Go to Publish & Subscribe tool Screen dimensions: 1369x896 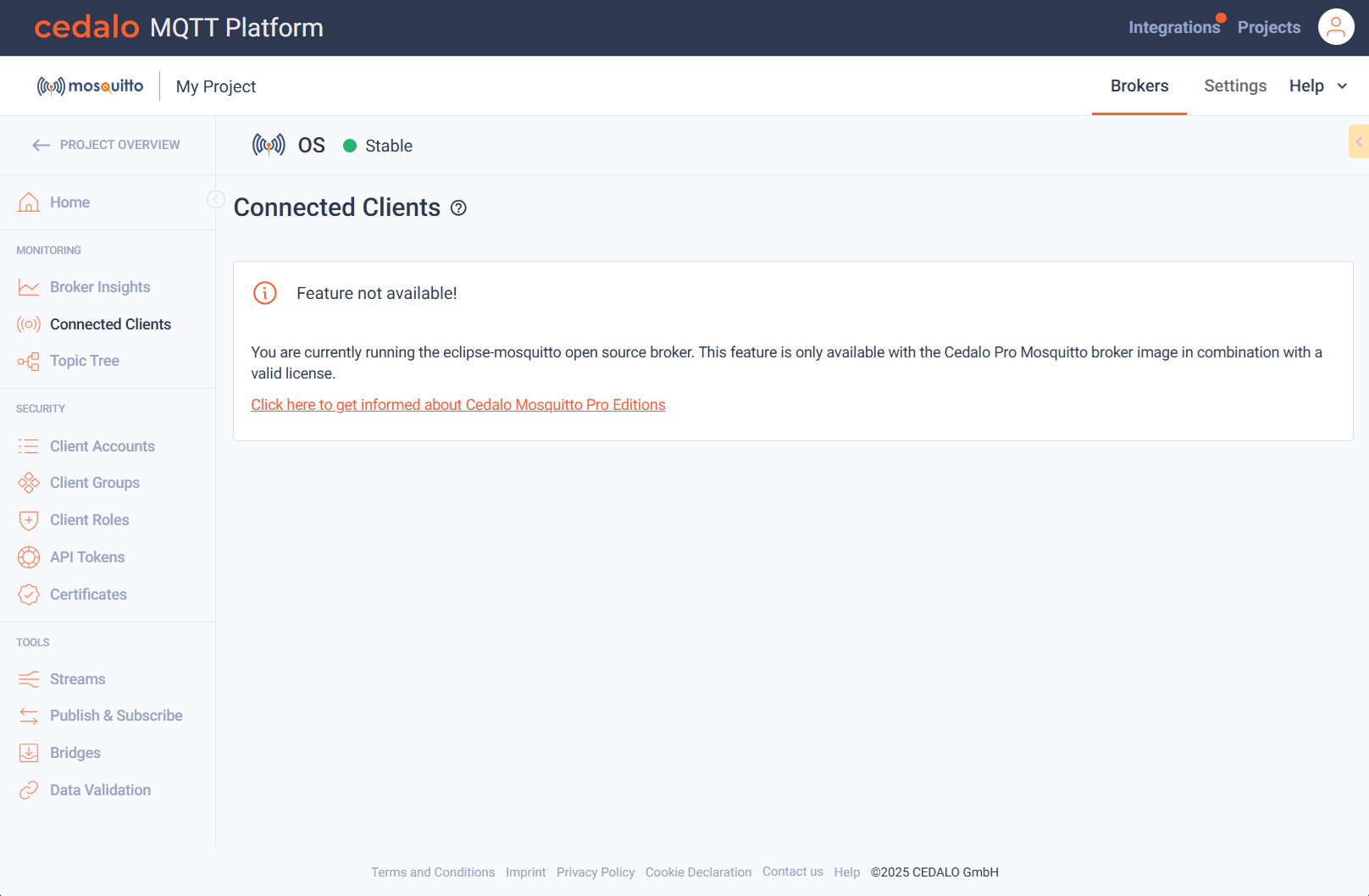[x=116, y=716]
